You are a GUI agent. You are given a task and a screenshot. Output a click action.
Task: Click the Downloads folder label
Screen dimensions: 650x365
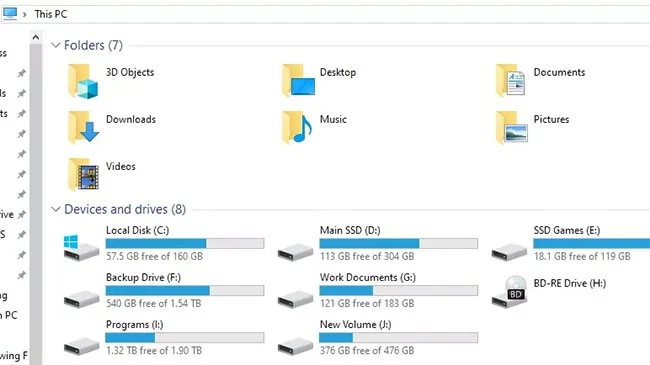pos(131,119)
